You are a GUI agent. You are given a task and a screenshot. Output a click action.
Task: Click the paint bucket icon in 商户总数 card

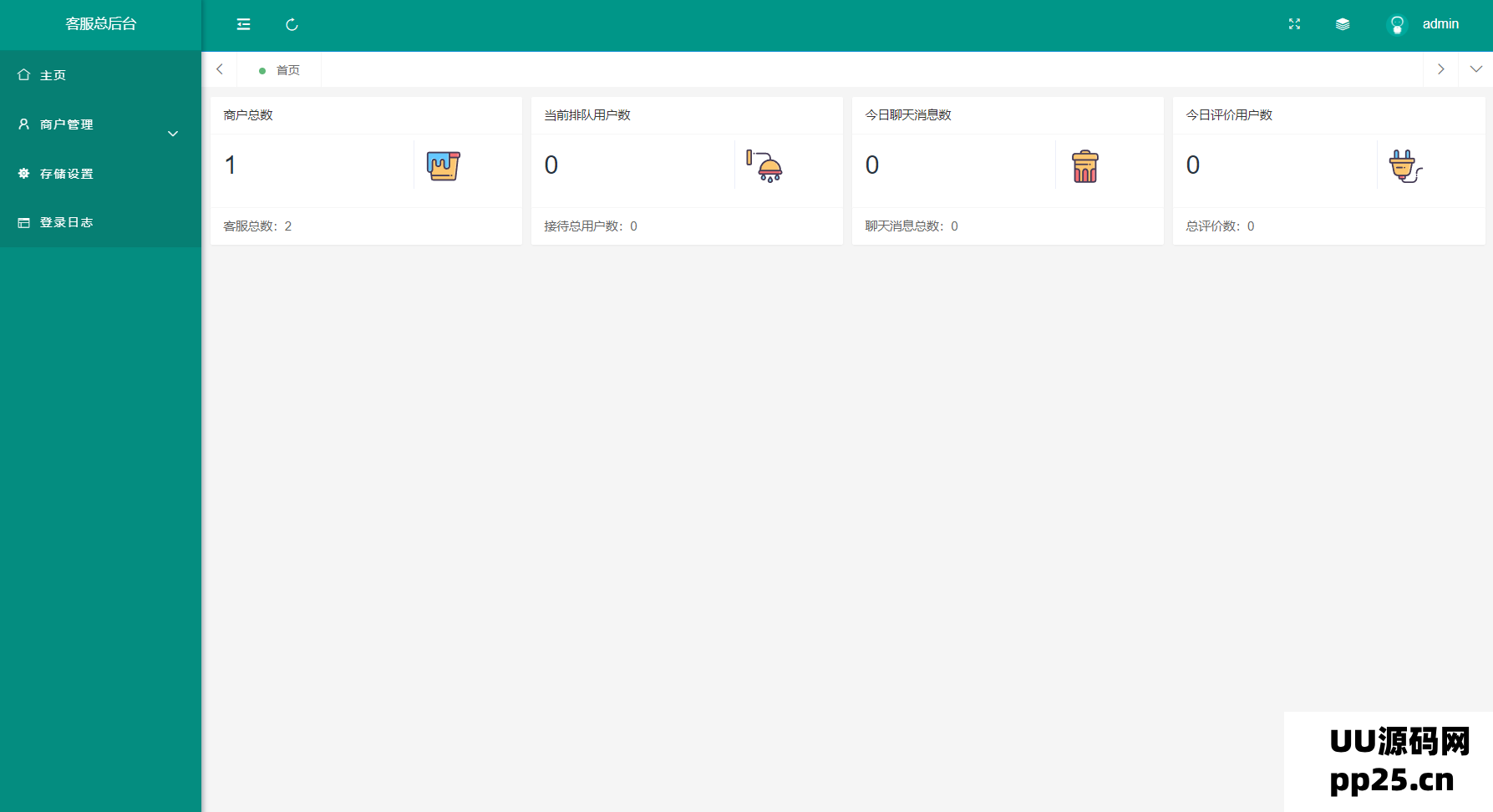point(443,165)
